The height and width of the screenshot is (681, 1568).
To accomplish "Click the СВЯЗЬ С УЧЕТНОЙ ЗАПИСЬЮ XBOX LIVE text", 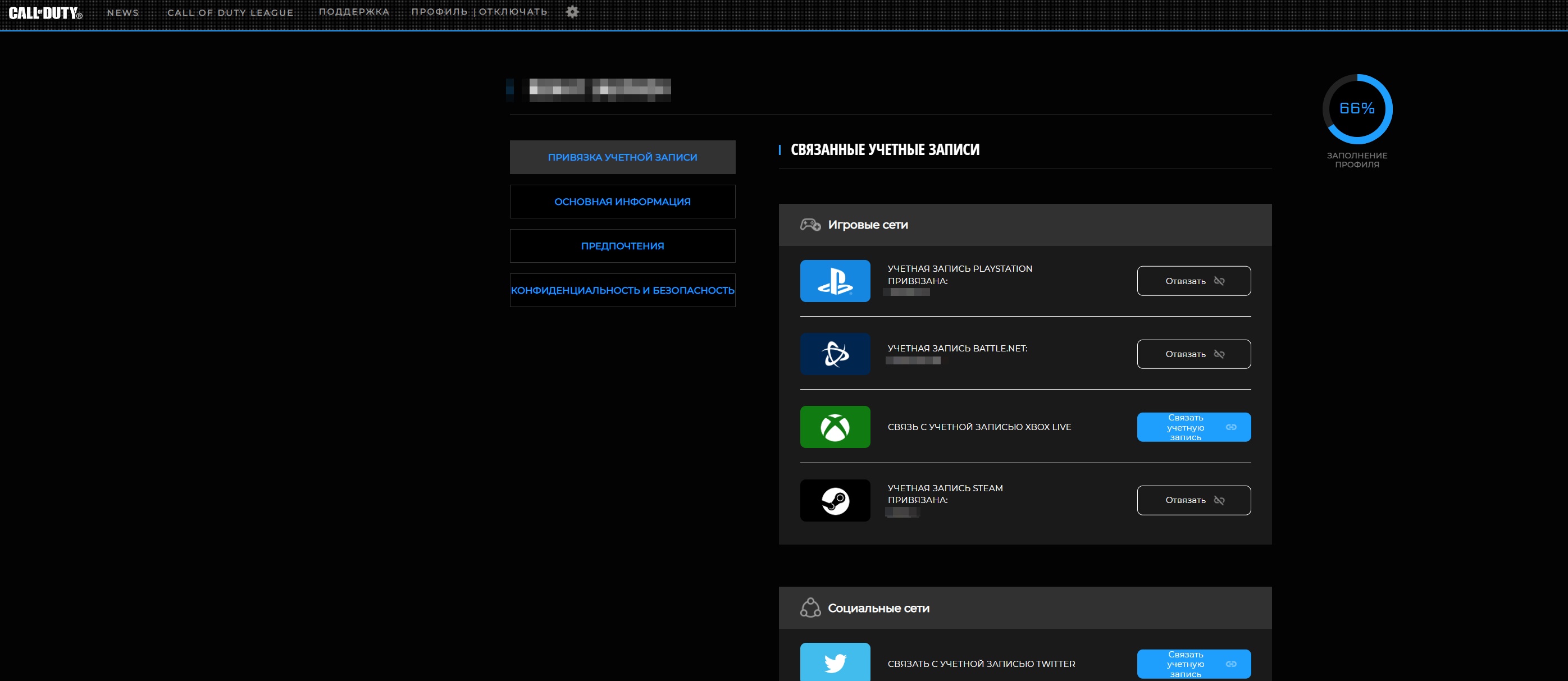I will coord(979,427).
